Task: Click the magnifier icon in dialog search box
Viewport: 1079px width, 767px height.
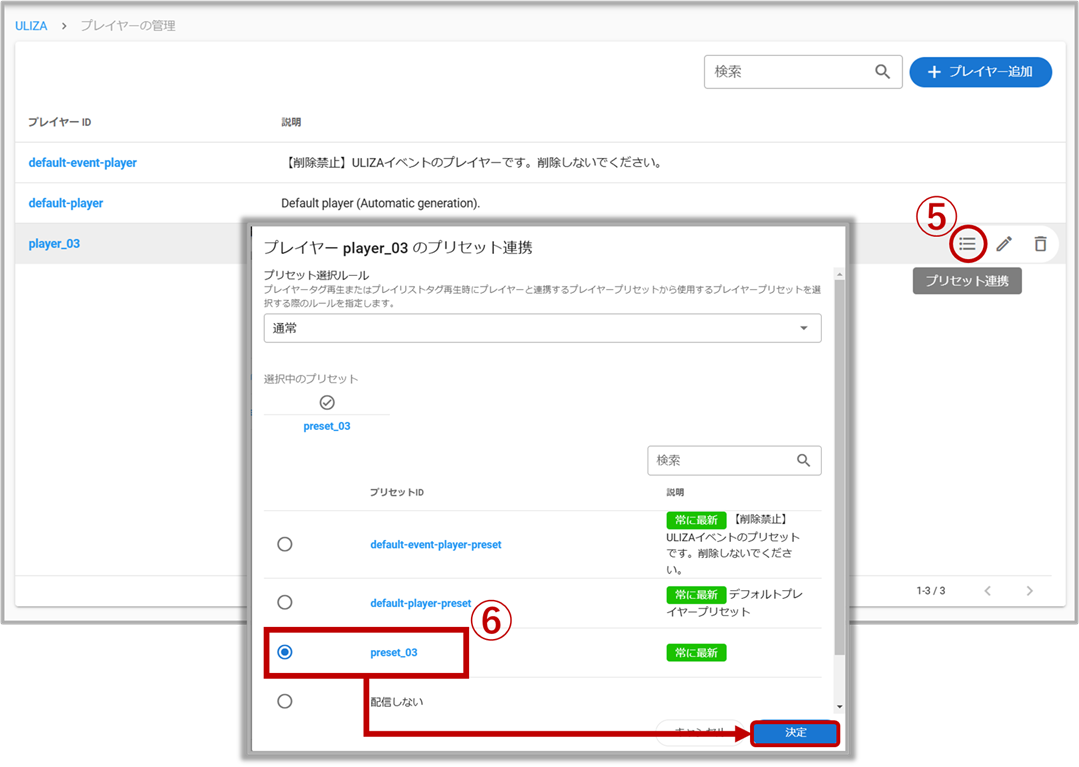Action: [x=803, y=460]
